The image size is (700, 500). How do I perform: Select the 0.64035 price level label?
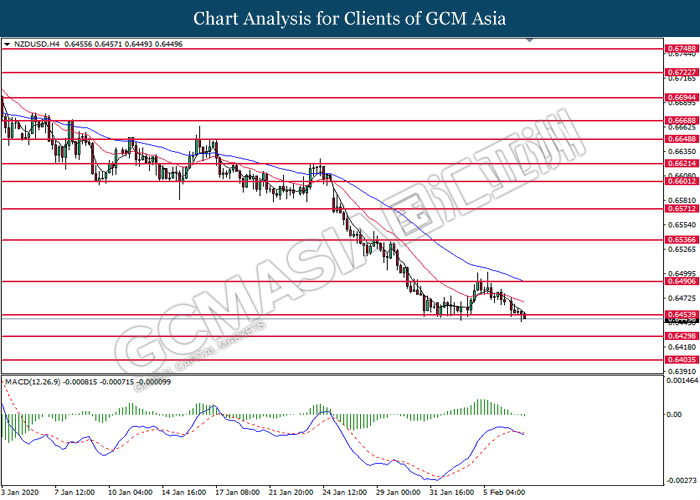pos(680,360)
